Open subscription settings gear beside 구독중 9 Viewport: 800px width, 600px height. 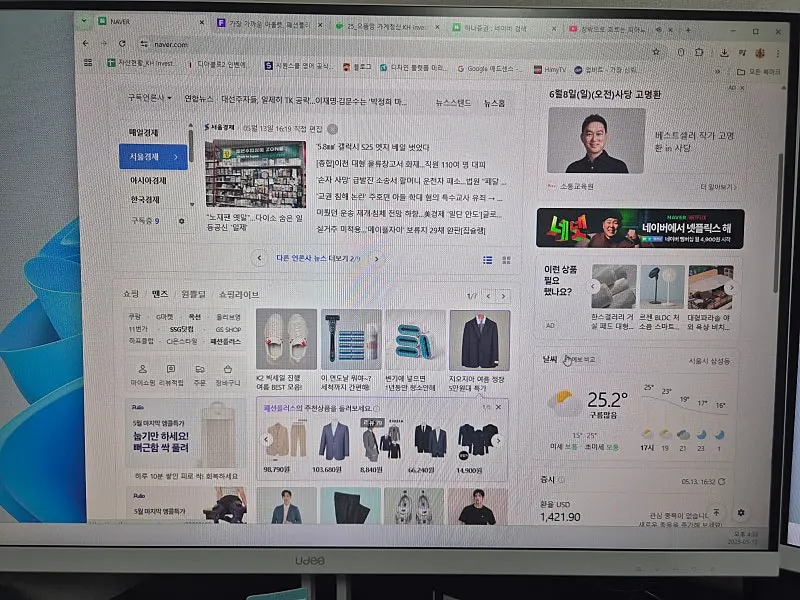click(x=181, y=221)
